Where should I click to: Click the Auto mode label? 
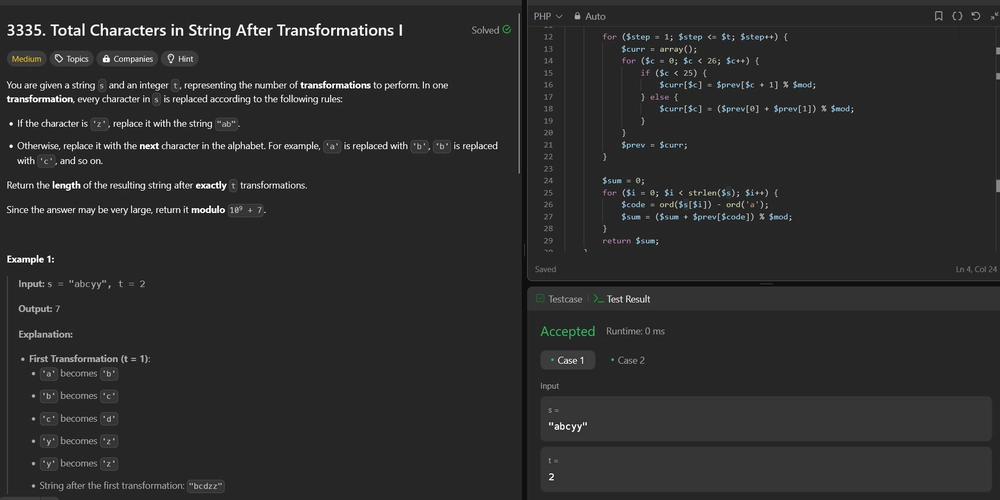pyautogui.click(x=595, y=16)
